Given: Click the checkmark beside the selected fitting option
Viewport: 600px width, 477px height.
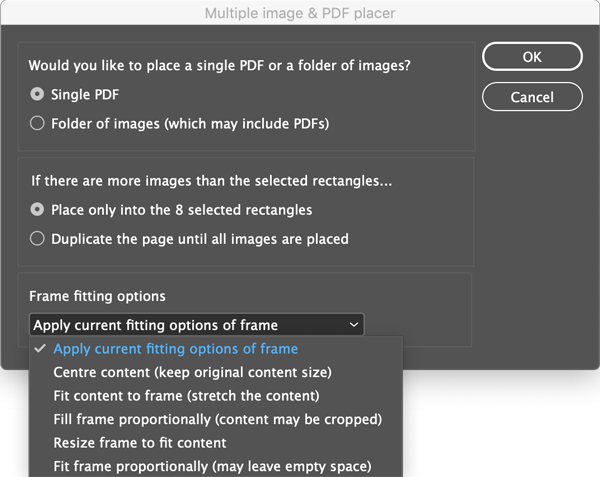Looking at the screenshot, I should click(x=40, y=349).
